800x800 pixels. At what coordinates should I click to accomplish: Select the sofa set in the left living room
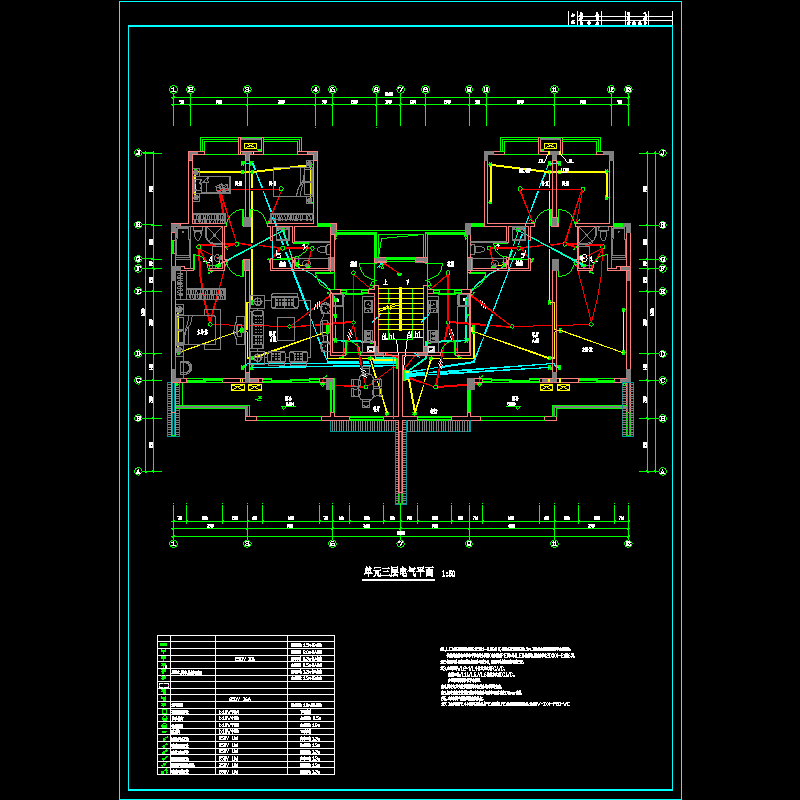coord(280,329)
